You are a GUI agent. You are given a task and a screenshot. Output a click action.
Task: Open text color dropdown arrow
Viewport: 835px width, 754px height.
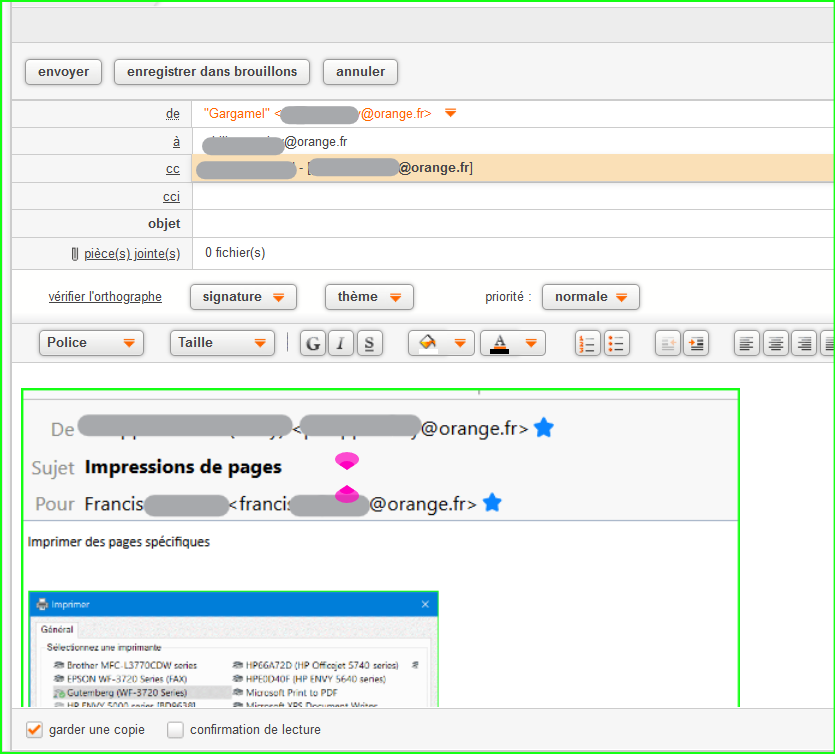point(531,343)
